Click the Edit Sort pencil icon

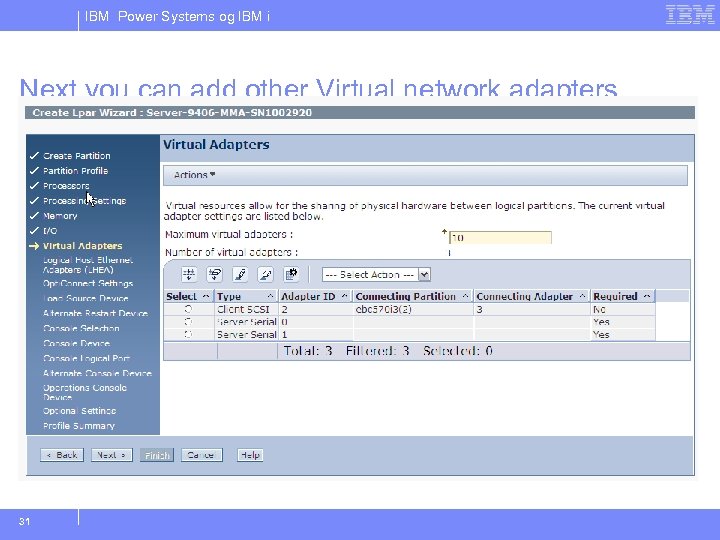[x=240, y=274]
